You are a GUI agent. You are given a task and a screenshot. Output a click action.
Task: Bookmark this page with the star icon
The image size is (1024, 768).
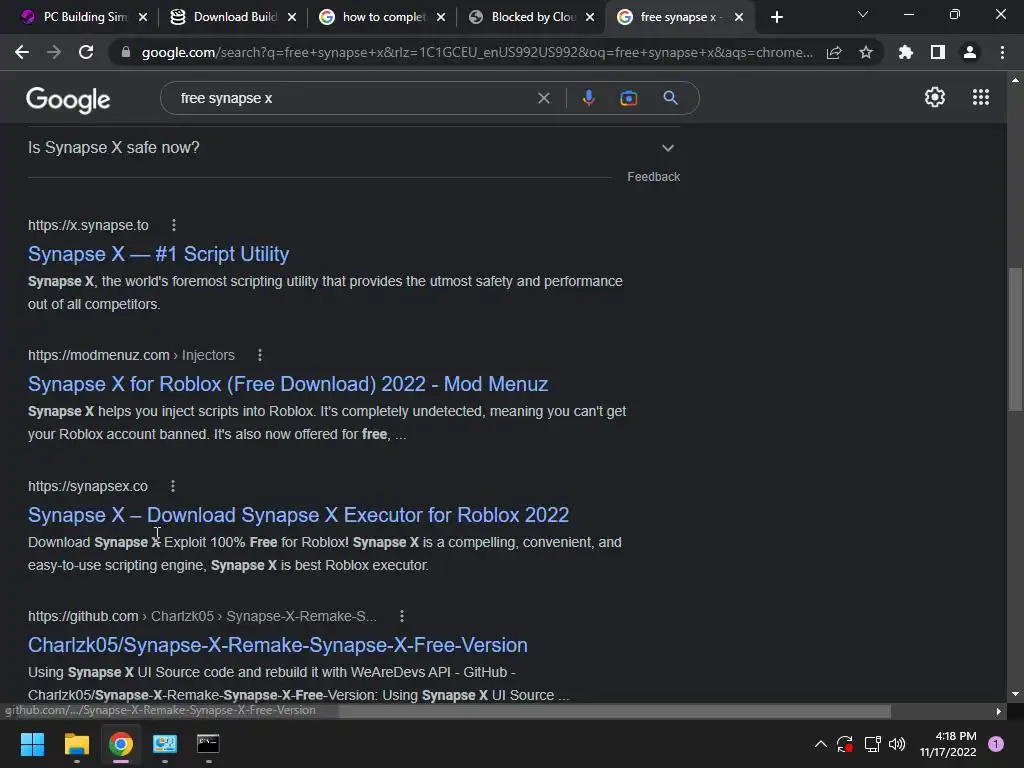click(866, 52)
